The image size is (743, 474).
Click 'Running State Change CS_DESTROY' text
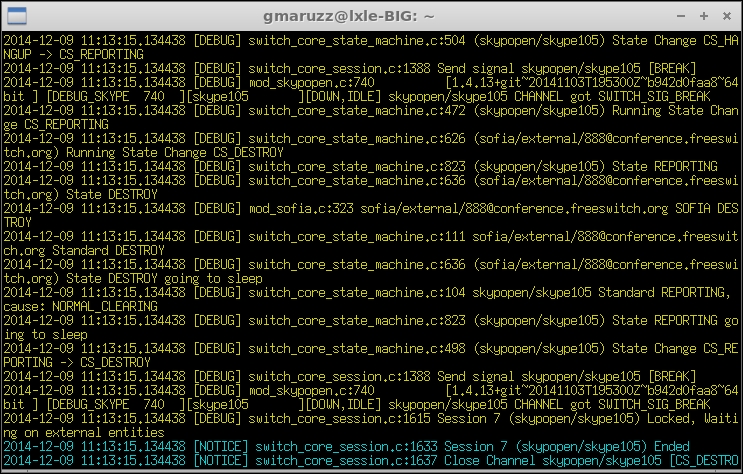[175, 153]
